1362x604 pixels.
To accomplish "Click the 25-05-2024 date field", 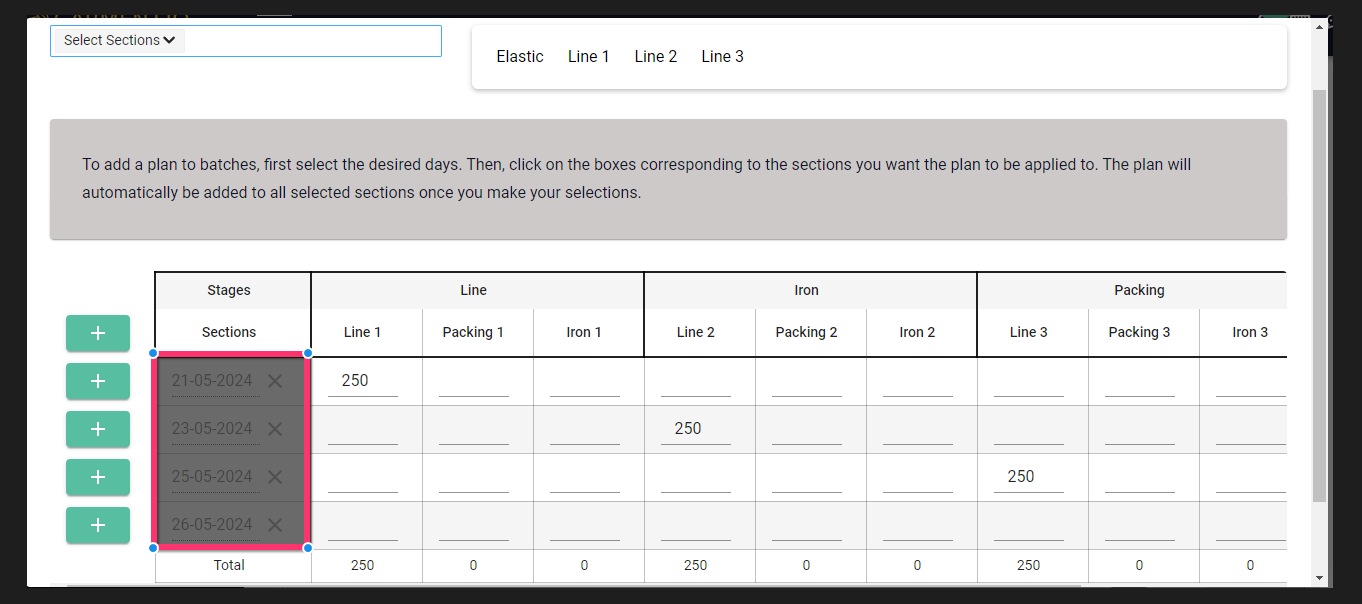I will (215, 477).
